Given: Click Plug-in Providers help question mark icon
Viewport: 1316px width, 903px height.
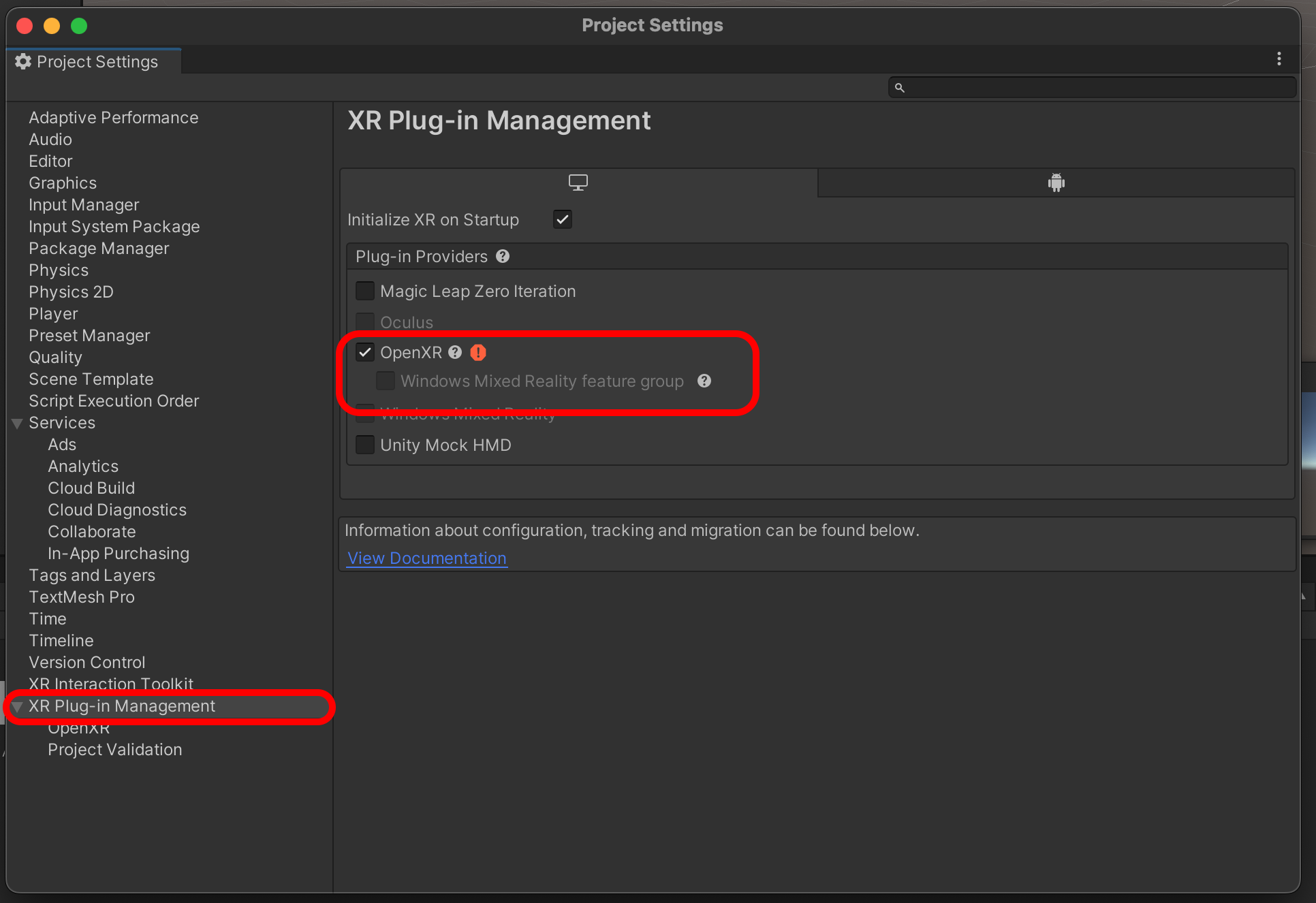Looking at the screenshot, I should coord(503,257).
